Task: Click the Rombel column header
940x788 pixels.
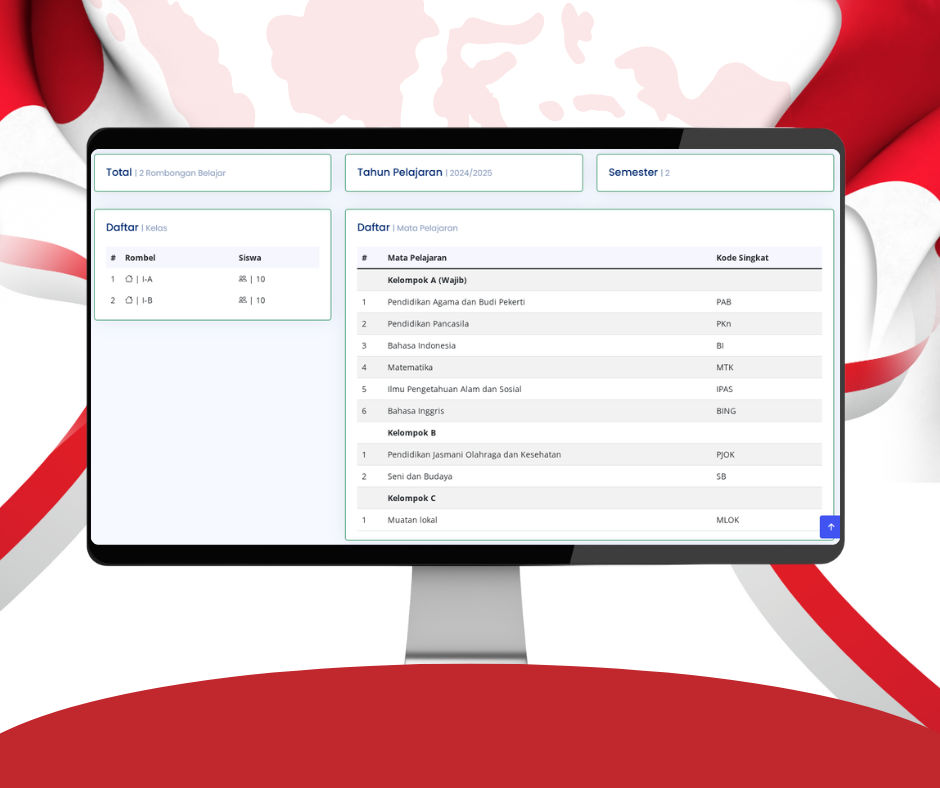Action: tap(140, 258)
